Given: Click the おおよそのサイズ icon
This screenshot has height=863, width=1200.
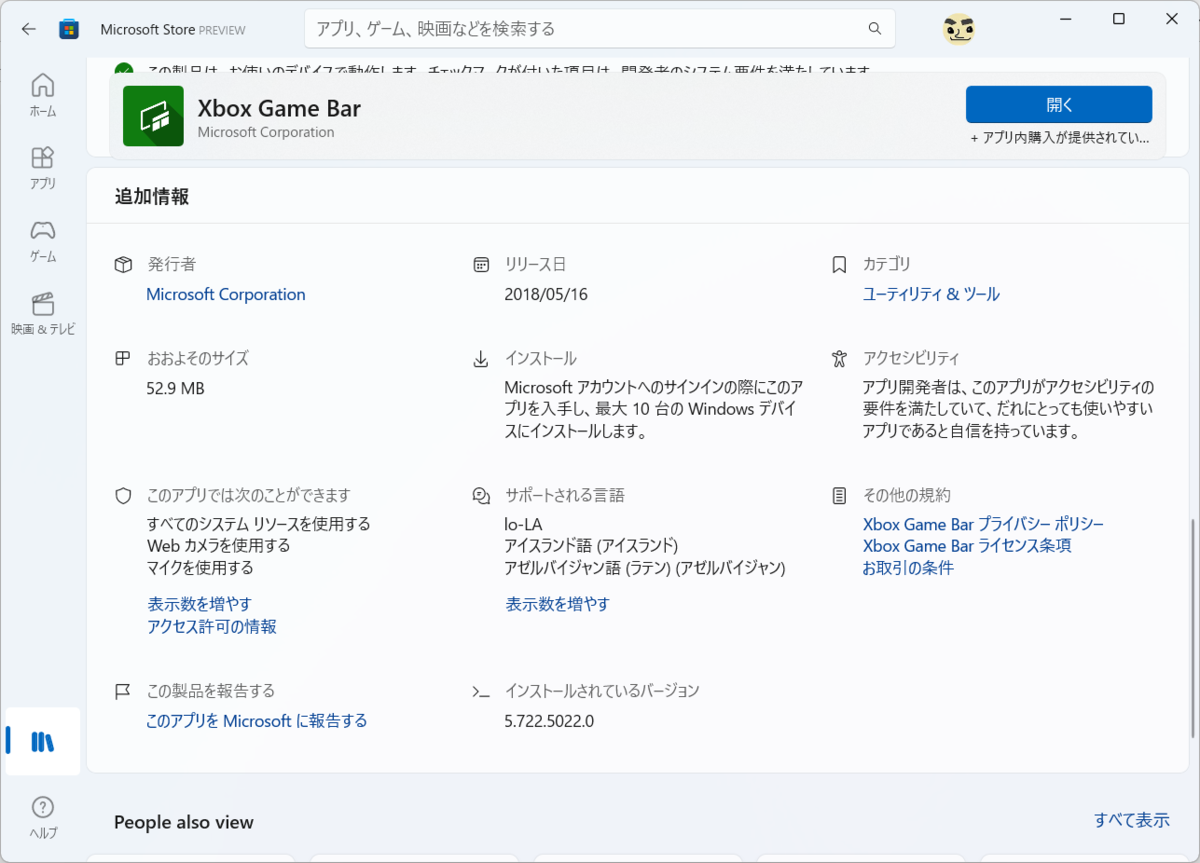Looking at the screenshot, I should point(123,358).
